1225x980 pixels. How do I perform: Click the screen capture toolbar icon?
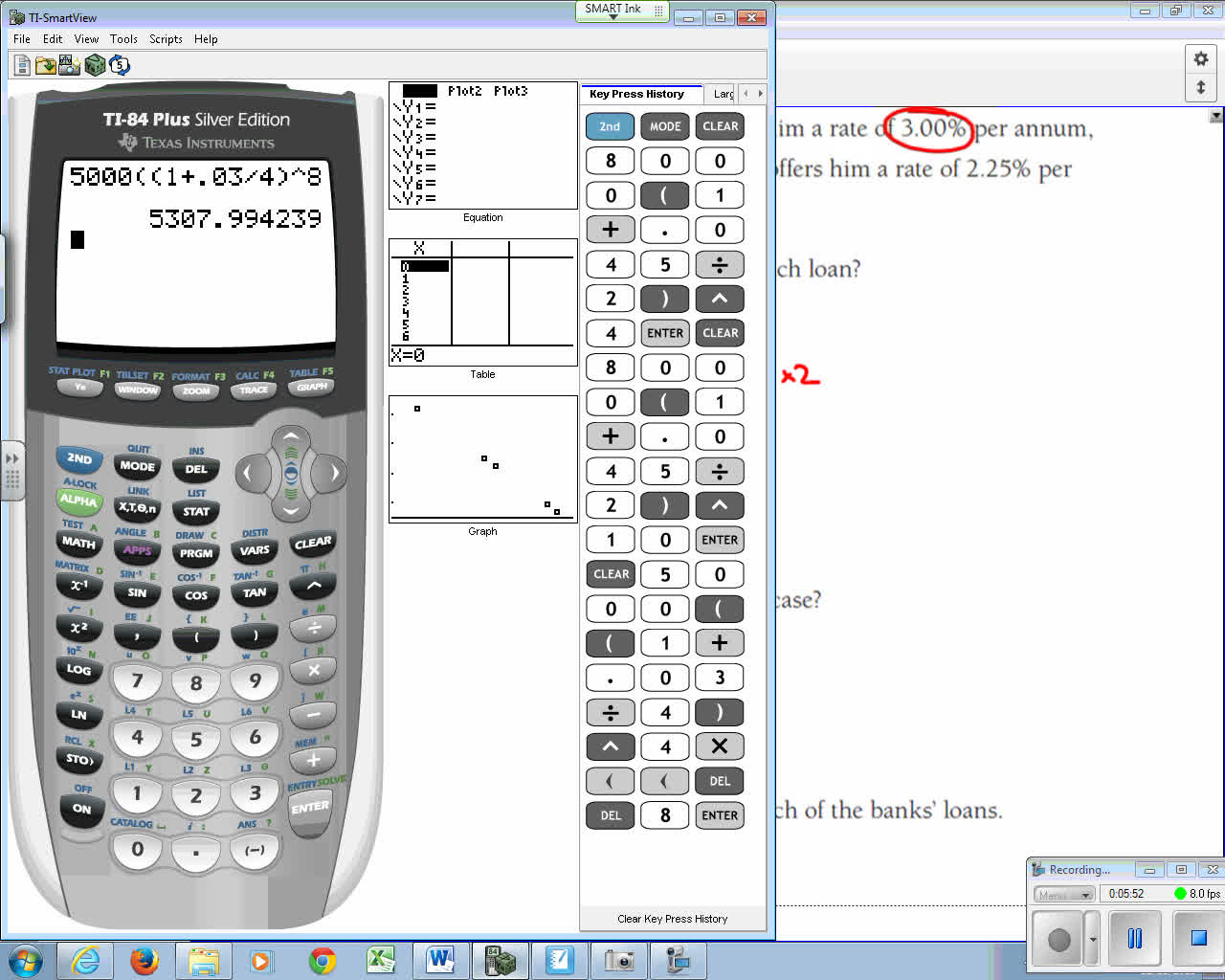(x=70, y=65)
